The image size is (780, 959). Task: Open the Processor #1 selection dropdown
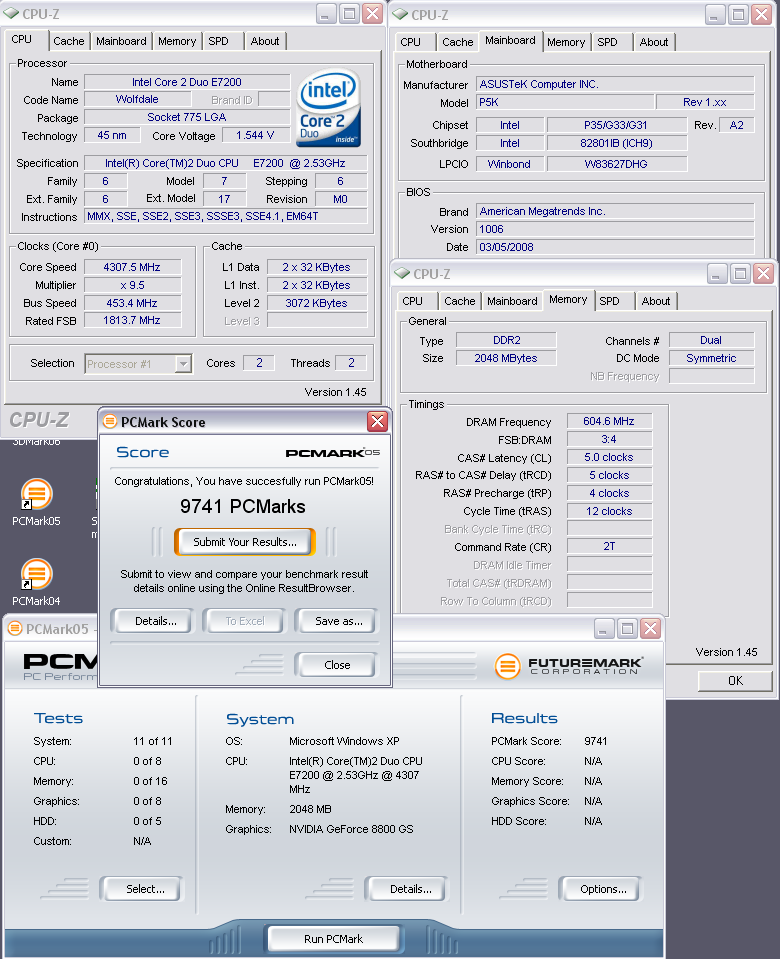click(183, 364)
